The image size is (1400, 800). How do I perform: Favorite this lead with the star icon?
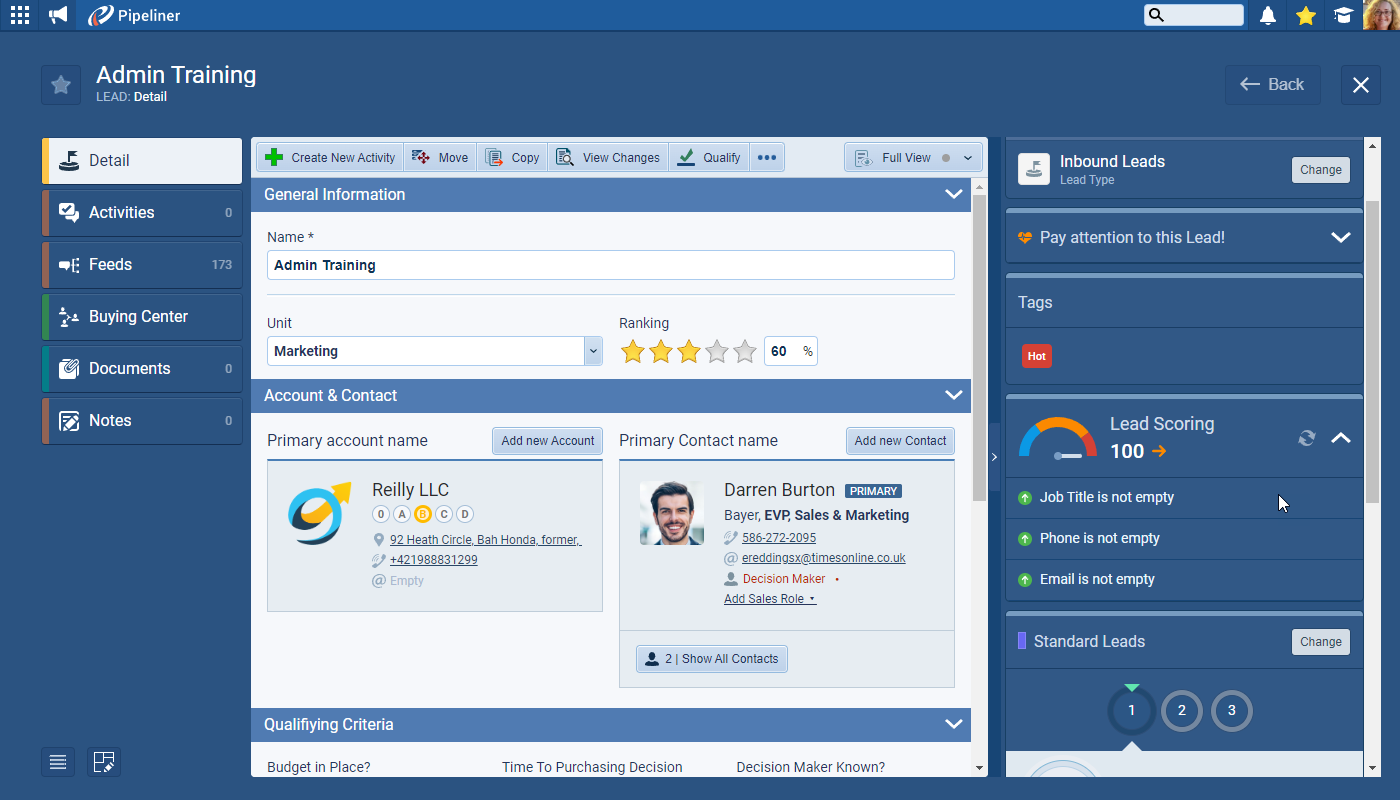[61, 85]
